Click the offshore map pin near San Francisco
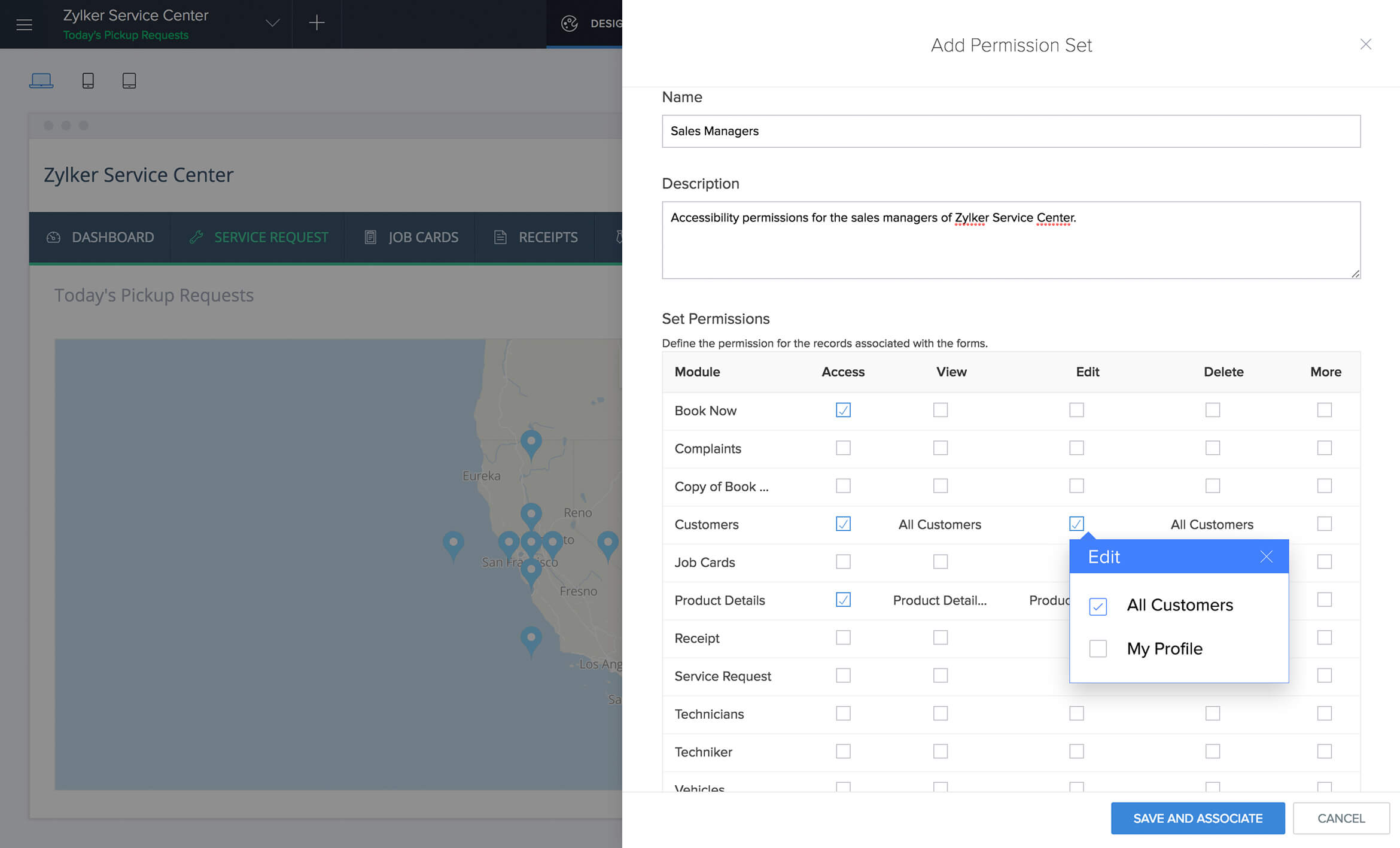 454,546
